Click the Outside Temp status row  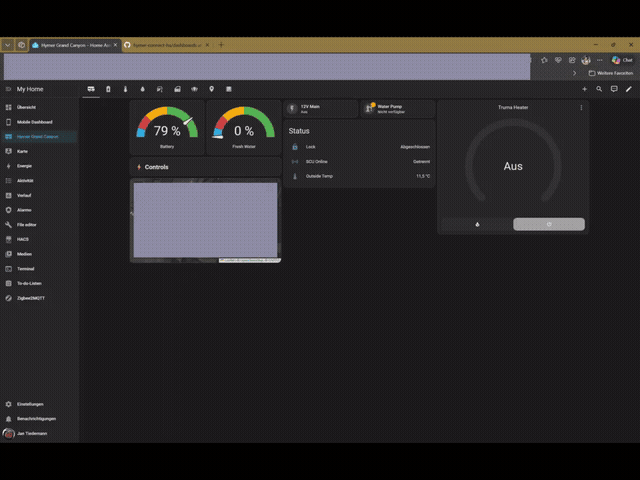360,176
